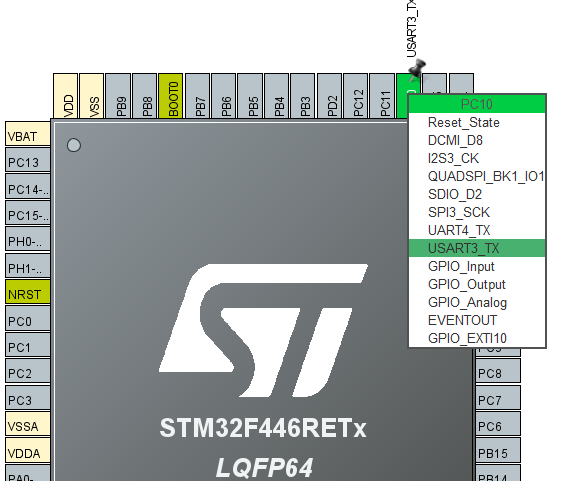
Task: Select pin PB9
Action: click(x=118, y=96)
